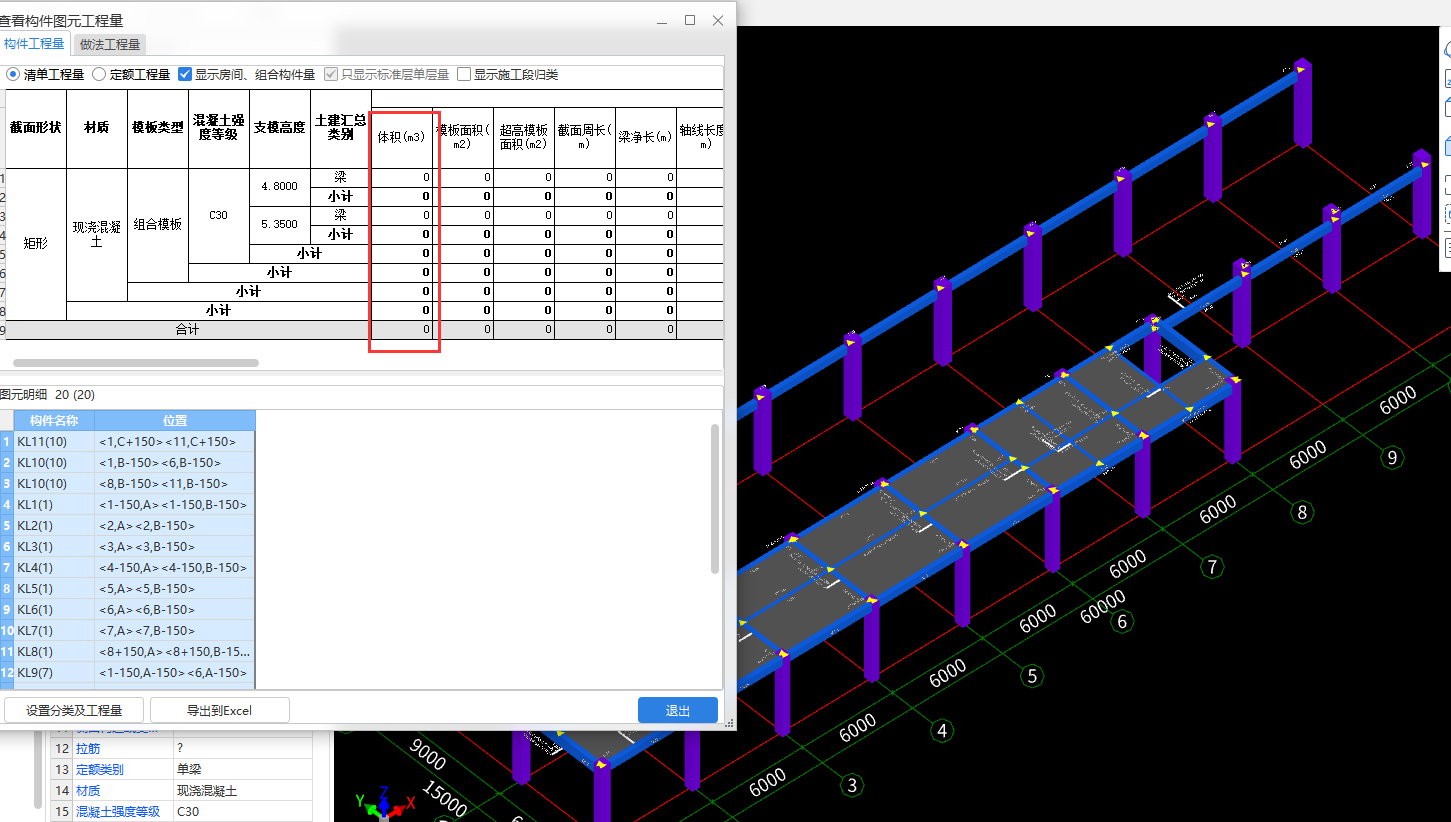Select the 5.3500 支模高度 cell
1451x822 pixels.
tap(280, 225)
